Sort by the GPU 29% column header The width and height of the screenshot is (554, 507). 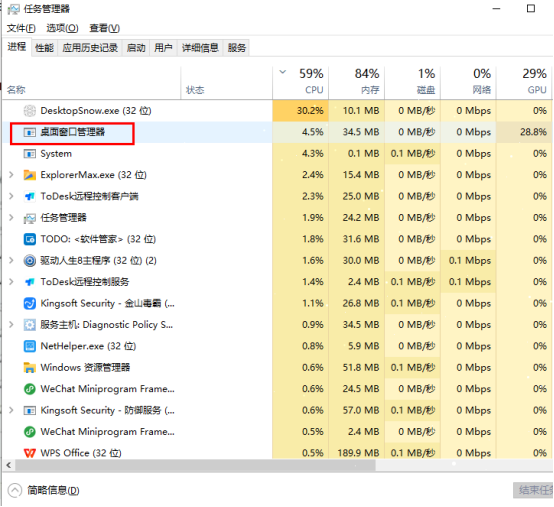pos(524,83)
